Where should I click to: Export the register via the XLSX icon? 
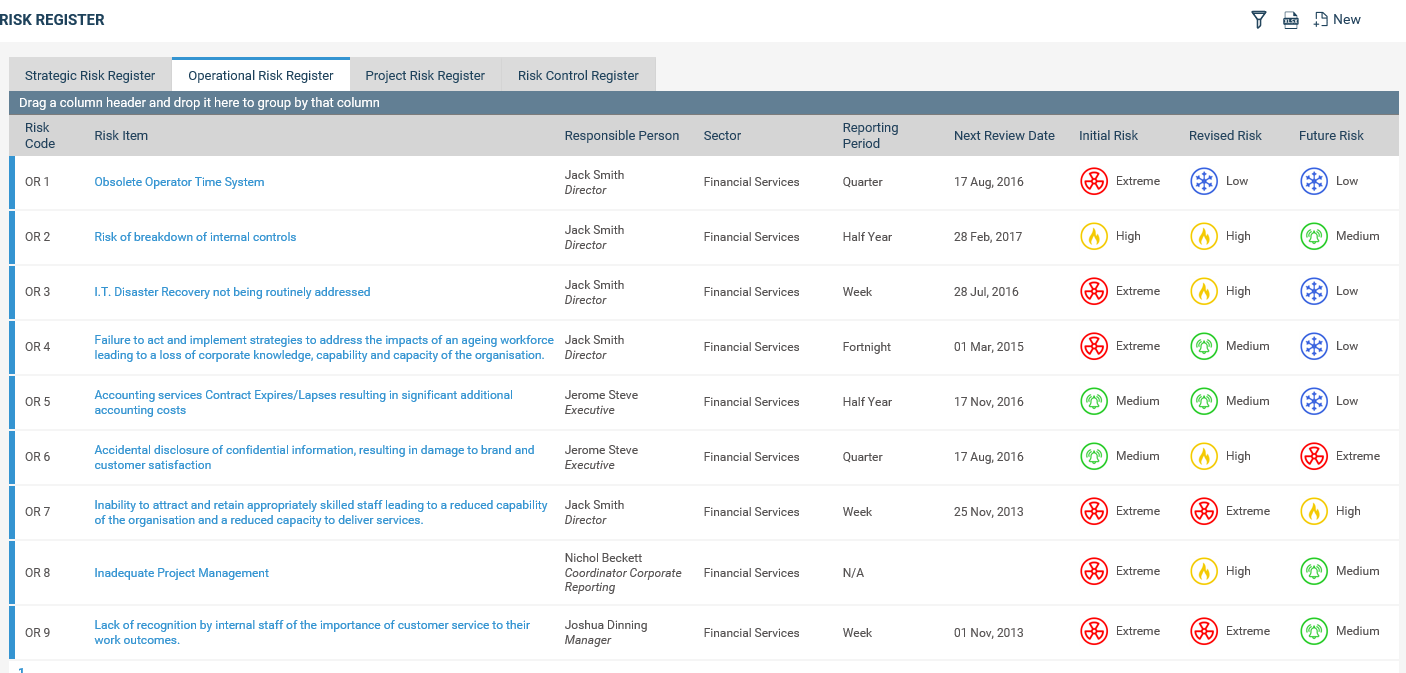1290,19
